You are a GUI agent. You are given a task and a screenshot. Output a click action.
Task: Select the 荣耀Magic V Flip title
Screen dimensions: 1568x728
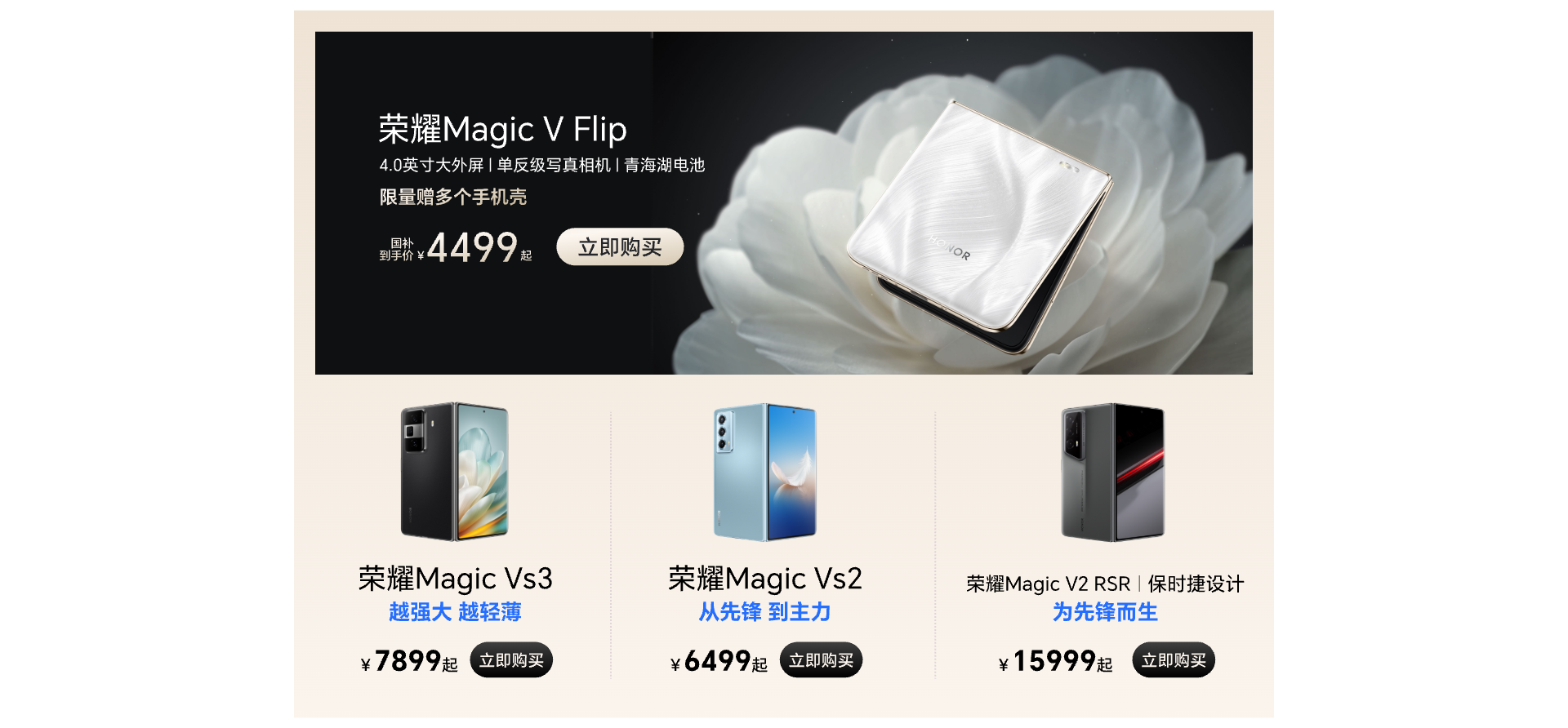(502, 129)
